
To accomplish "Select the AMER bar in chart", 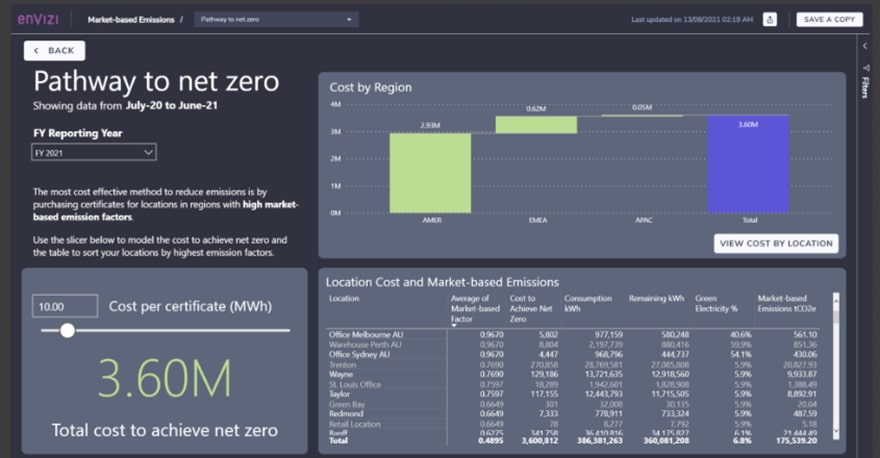I will (430, 172).
